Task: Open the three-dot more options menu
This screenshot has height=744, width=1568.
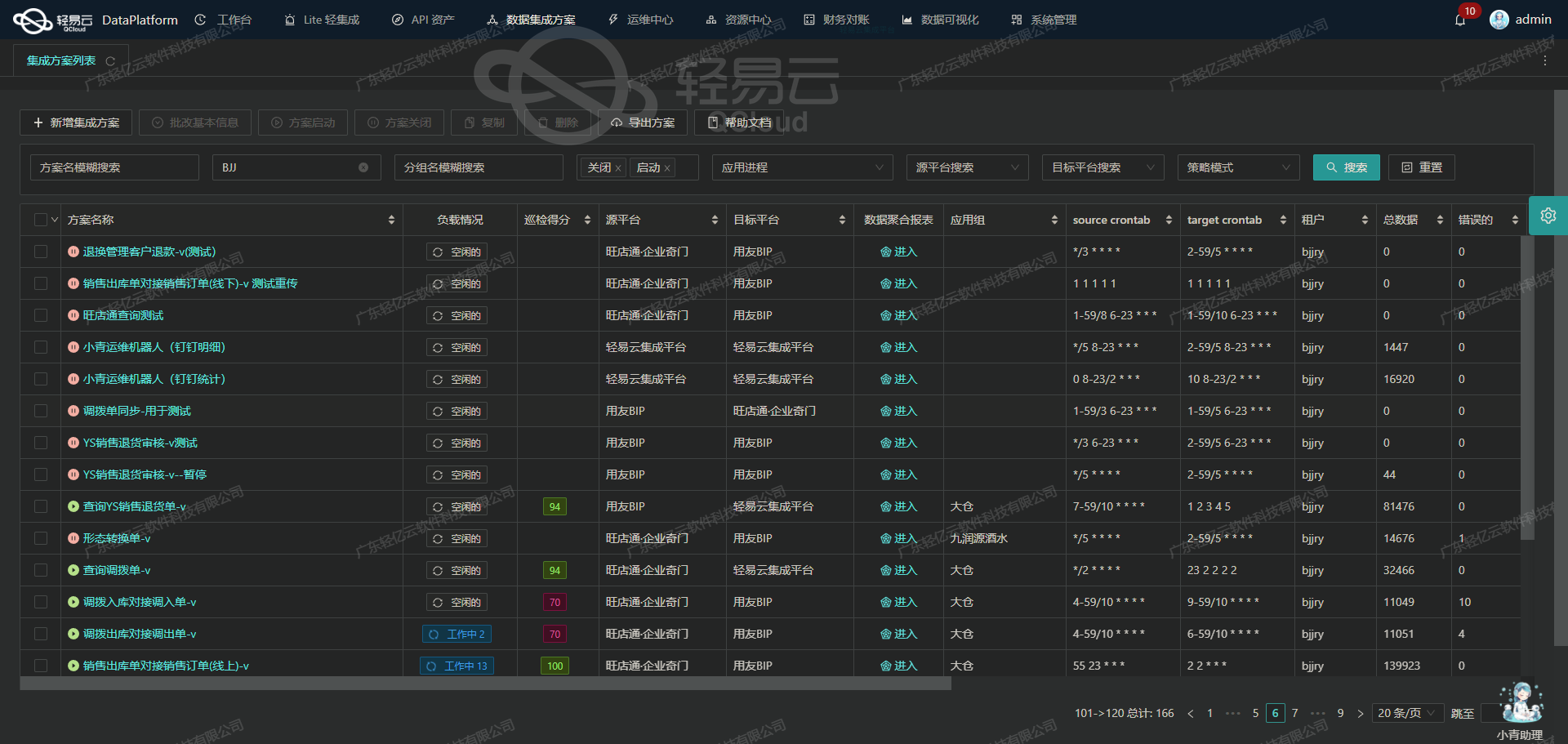Action: pos(1544,61)
